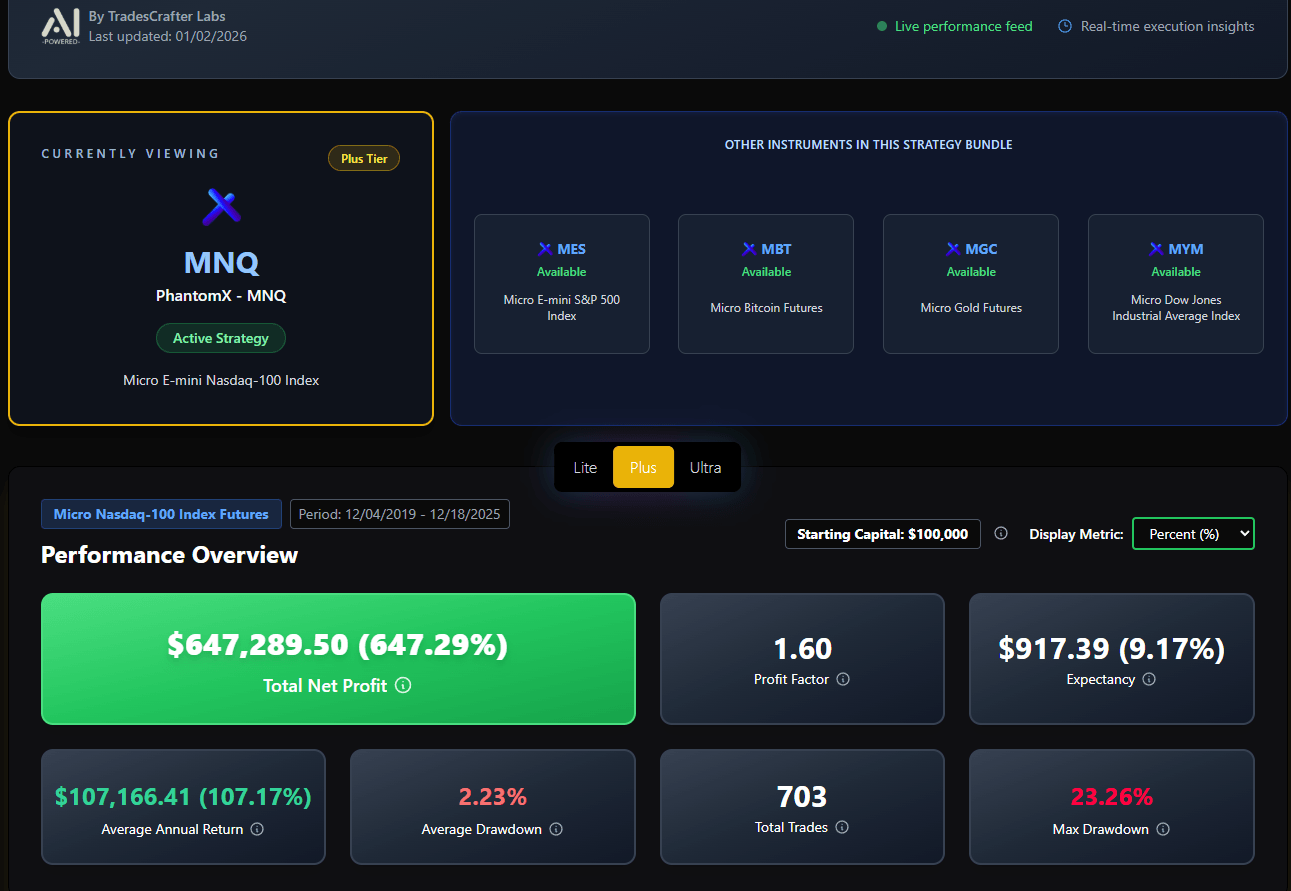Click the Period 12/04/2019 - 12/18/2025 tag
1291x891 pixels.
pos(400,514)
